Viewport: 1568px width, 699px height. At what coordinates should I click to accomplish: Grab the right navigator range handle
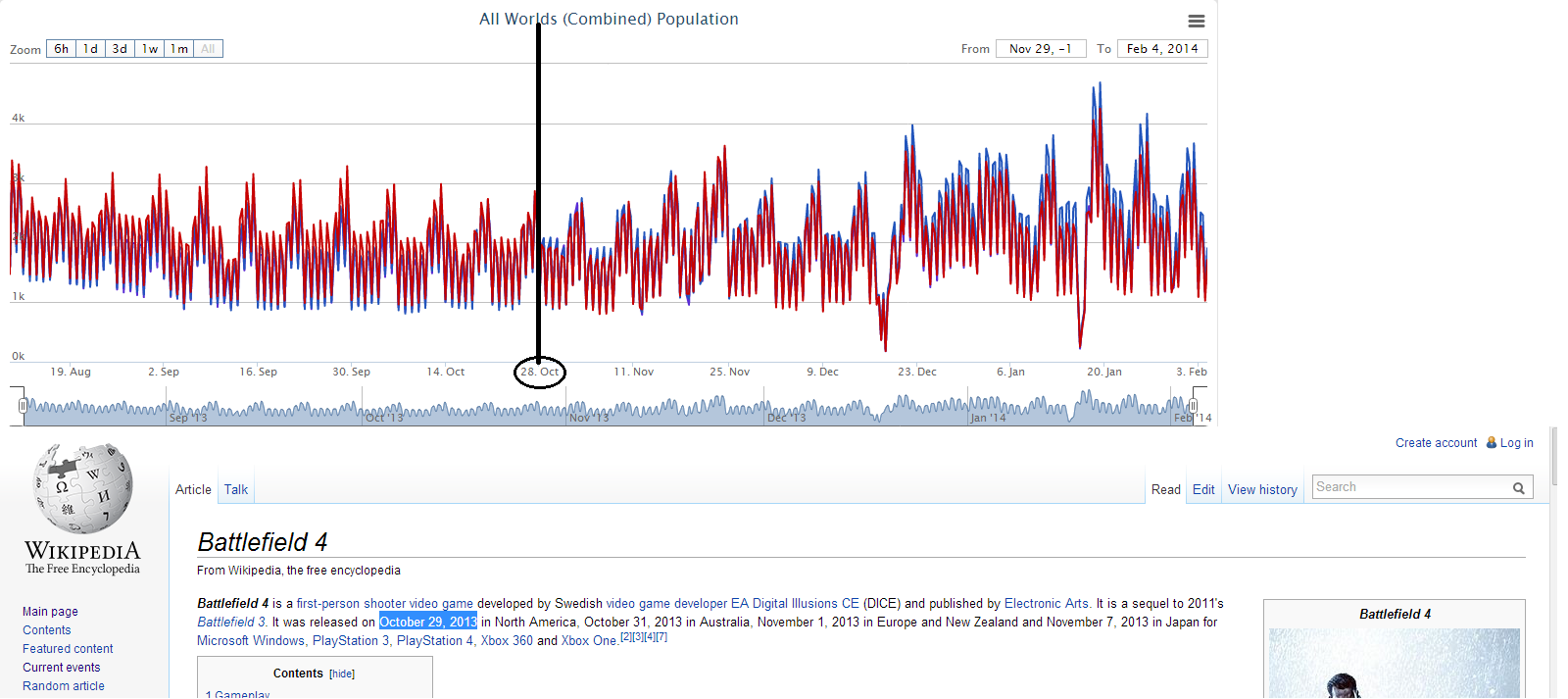point(1193,406)
